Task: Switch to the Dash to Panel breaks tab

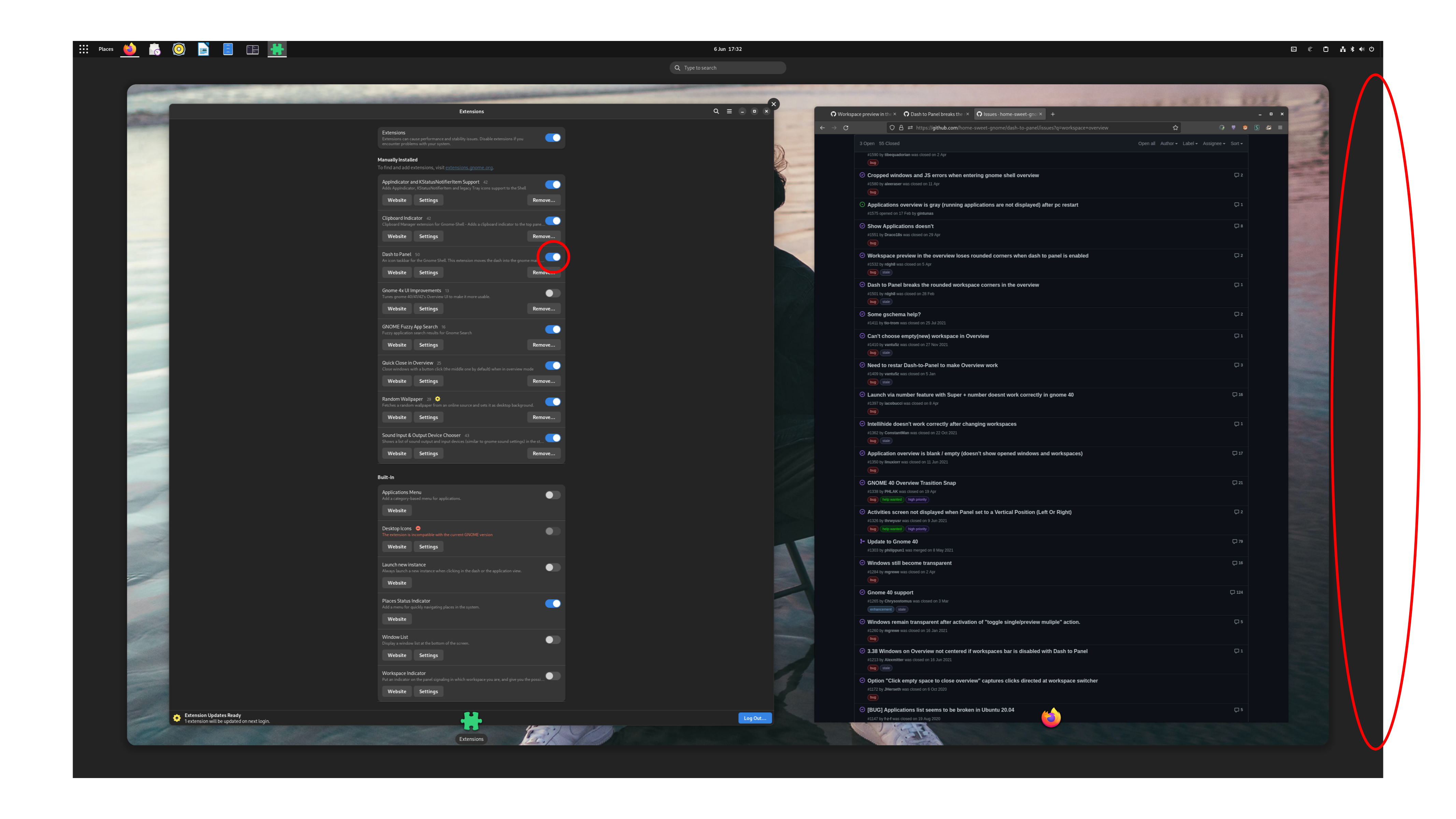Action: 935,114
